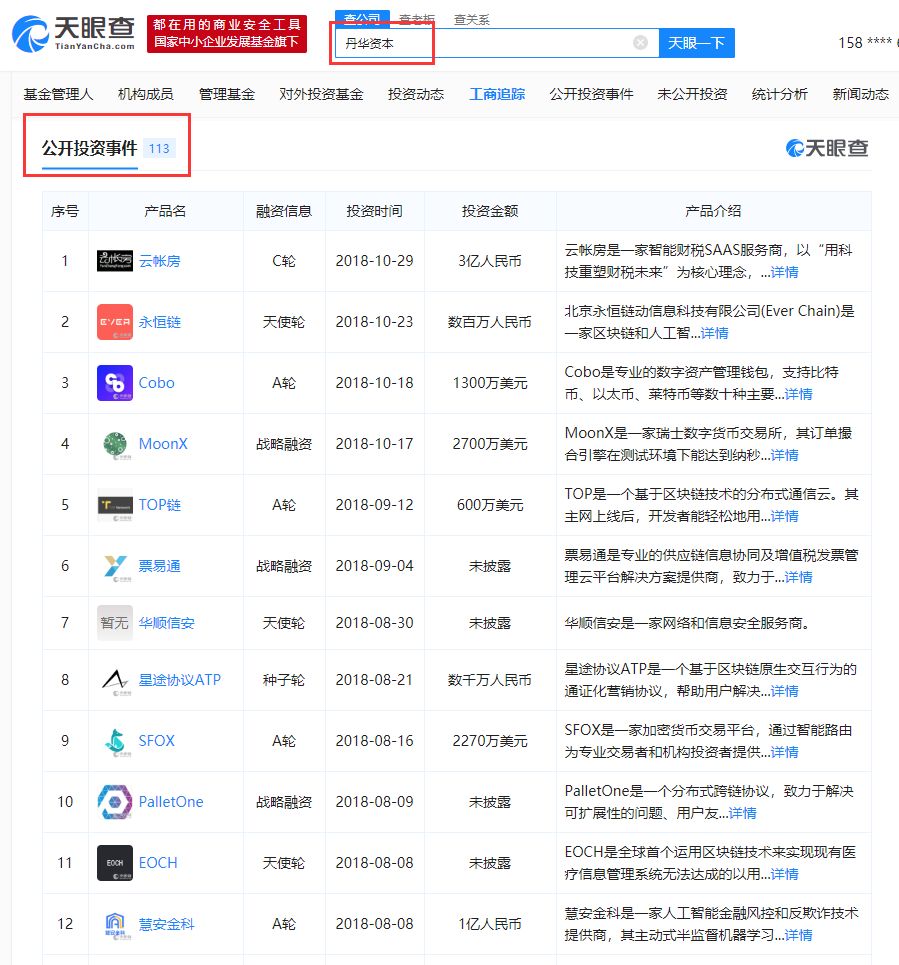Click the 158 **** account number
The image size is (899, 965).
(868, 42)
